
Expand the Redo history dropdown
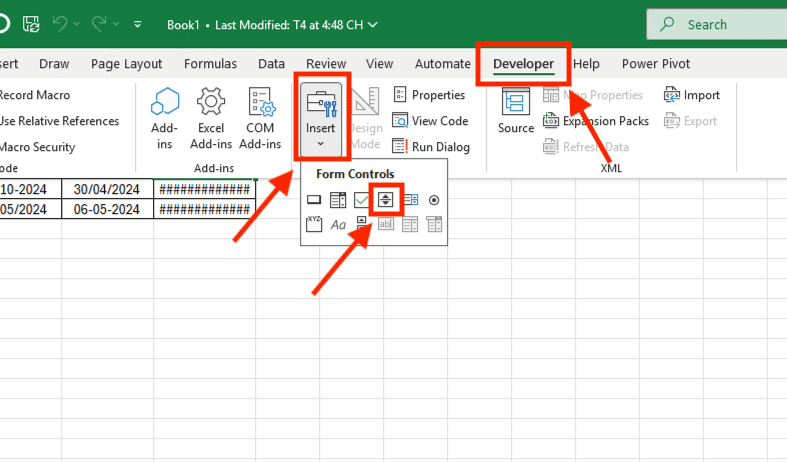click(x=116, y=24)
